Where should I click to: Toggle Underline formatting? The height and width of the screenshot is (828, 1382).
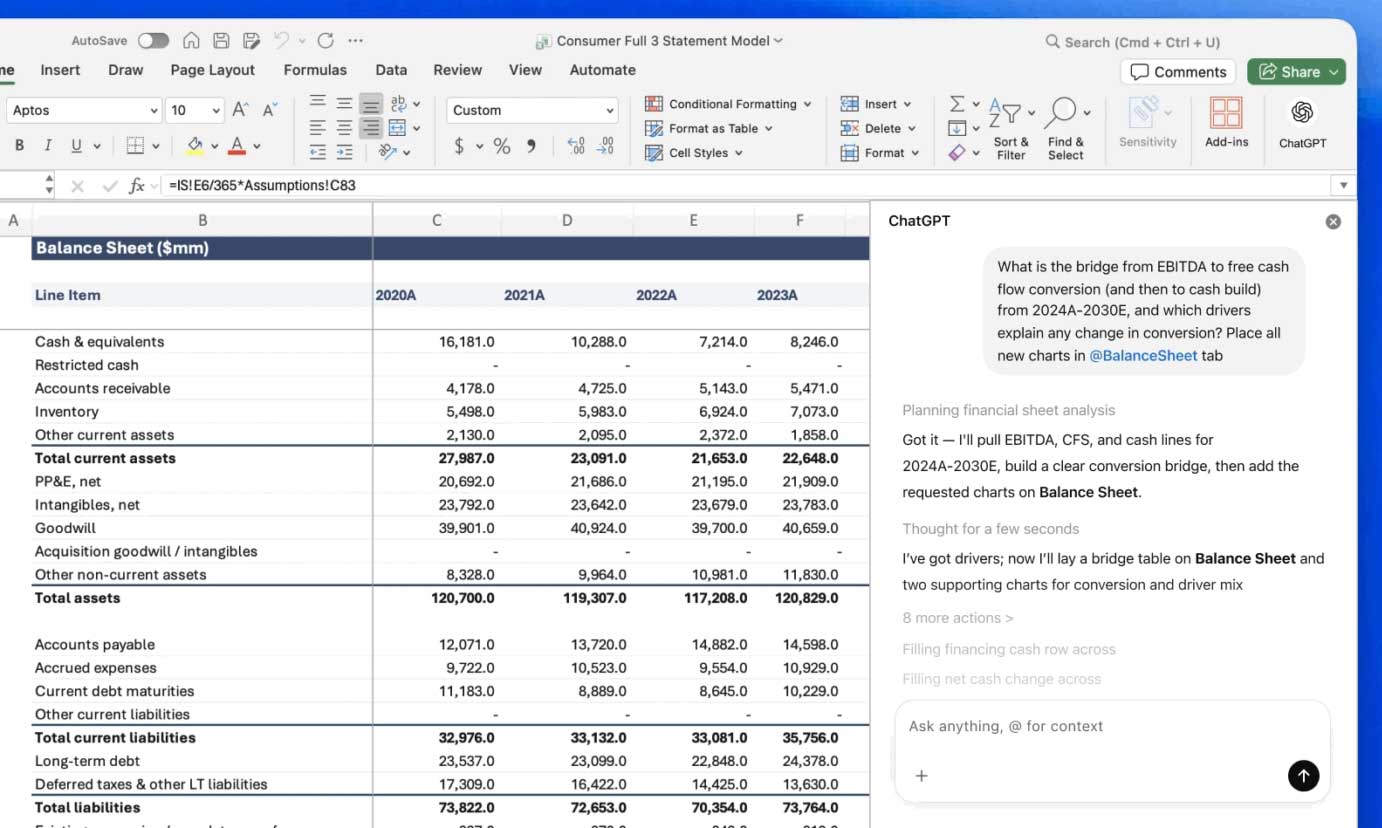(x=76, y=145)
